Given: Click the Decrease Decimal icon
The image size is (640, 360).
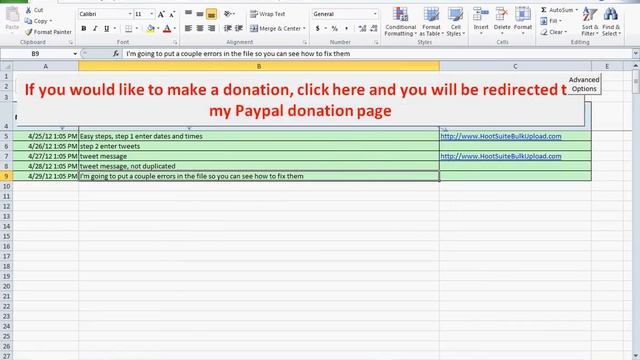Looking at the screenshot, I should tap(373, 29).
